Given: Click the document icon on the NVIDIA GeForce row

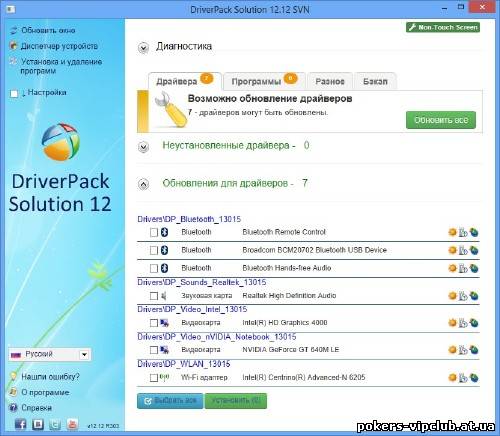Looking at the screenshot, I should tap(463, 350).
